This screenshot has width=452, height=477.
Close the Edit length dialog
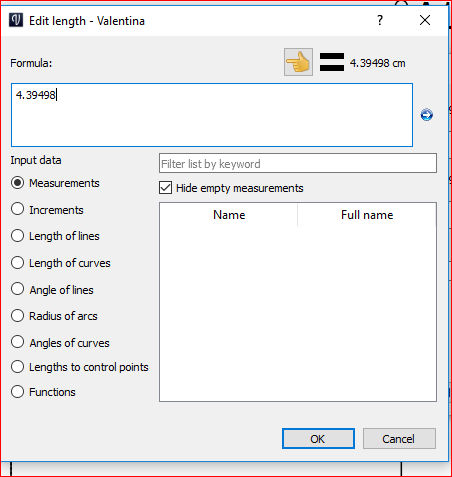click(425, 20)
